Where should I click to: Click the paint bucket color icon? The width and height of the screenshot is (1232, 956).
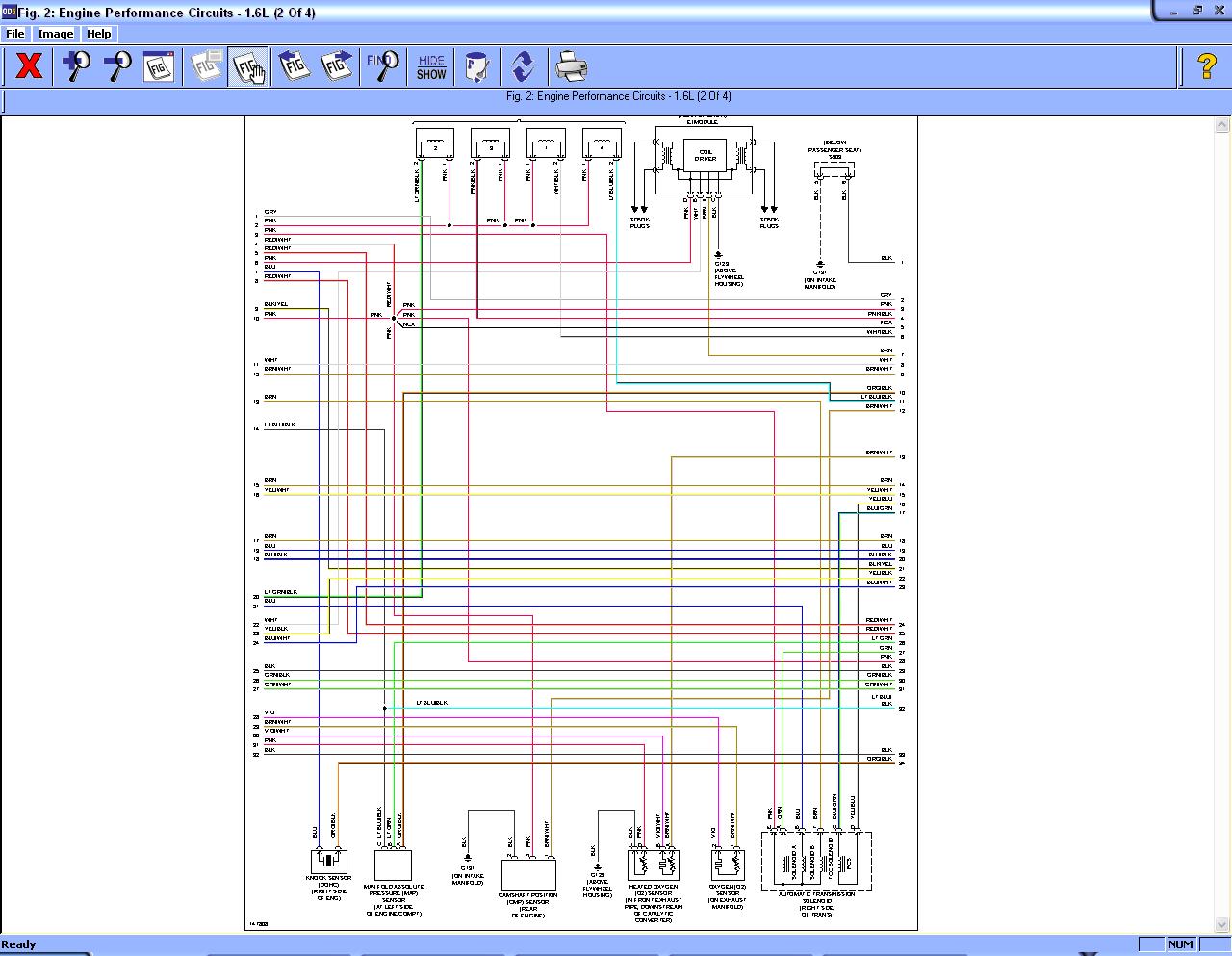[x=476, y=66]
